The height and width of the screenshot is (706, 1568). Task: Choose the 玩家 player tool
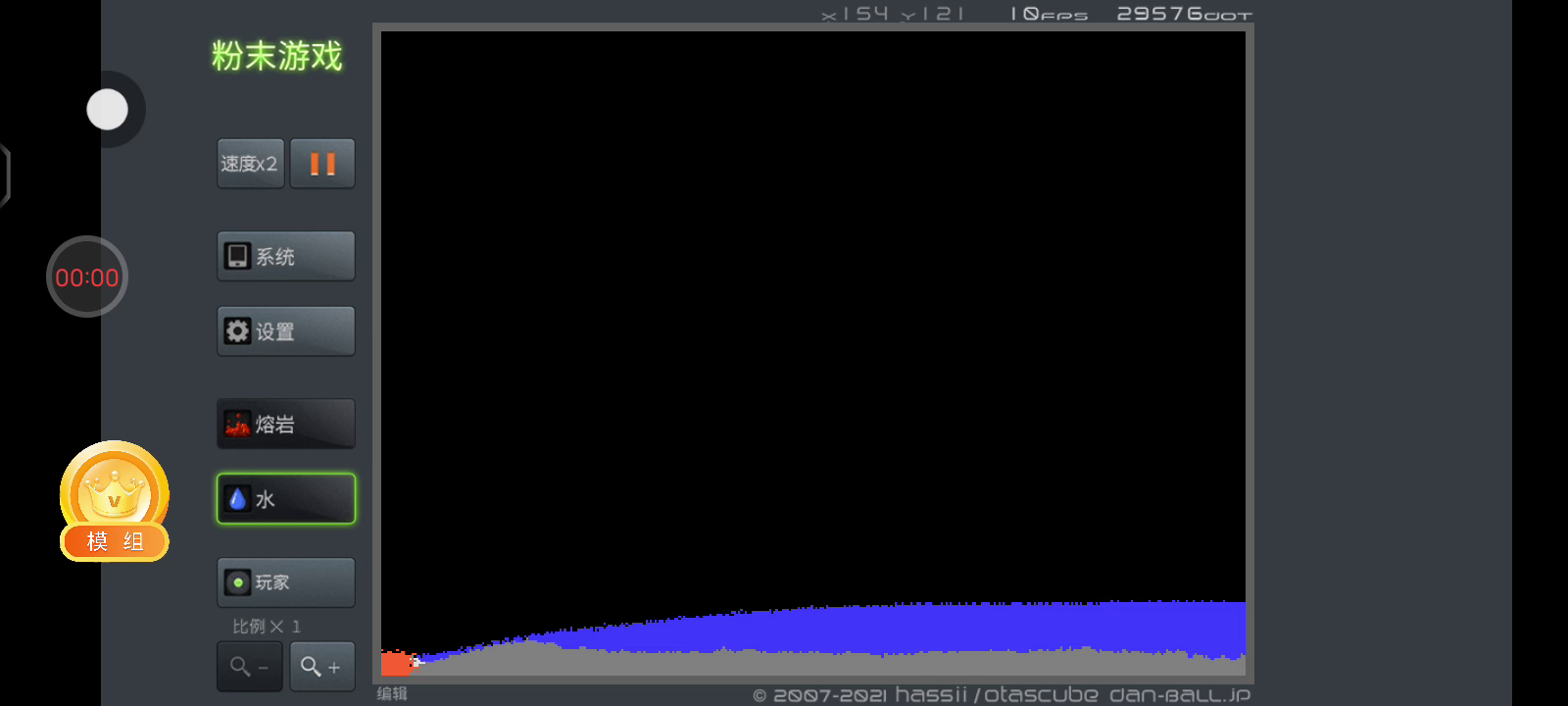pyautogui.click(x=285, y=582)
